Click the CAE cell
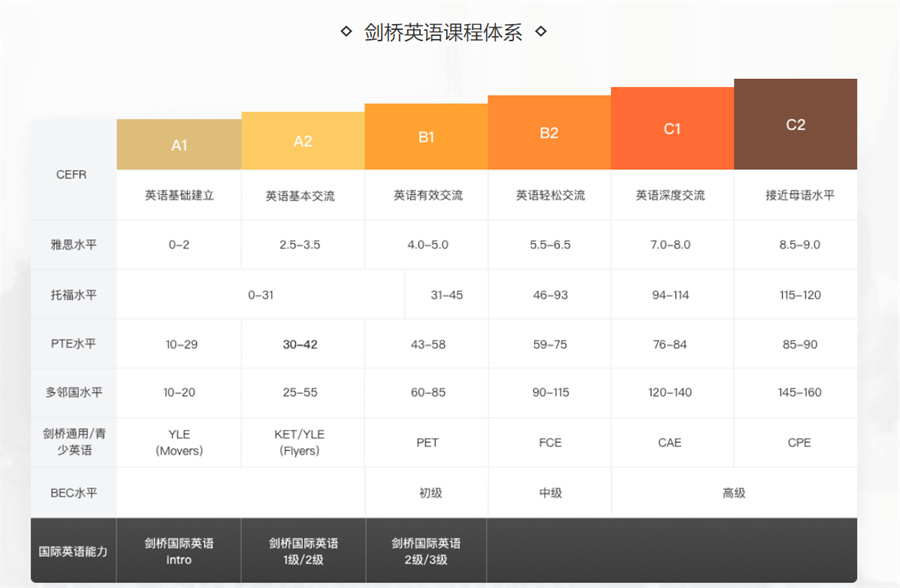The width and height of the screenshot is (900, 588). tap(670, 443)
